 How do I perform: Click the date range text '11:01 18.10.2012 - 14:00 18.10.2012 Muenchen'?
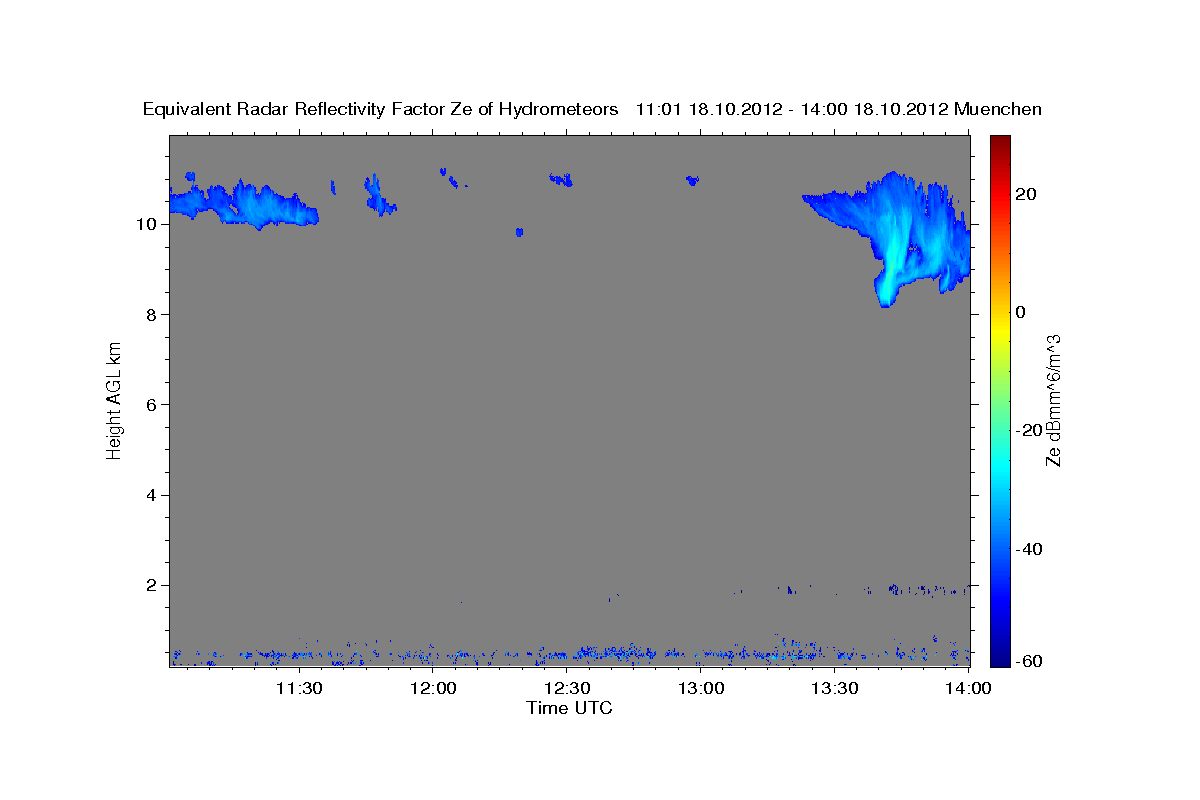tap(839, 109)
